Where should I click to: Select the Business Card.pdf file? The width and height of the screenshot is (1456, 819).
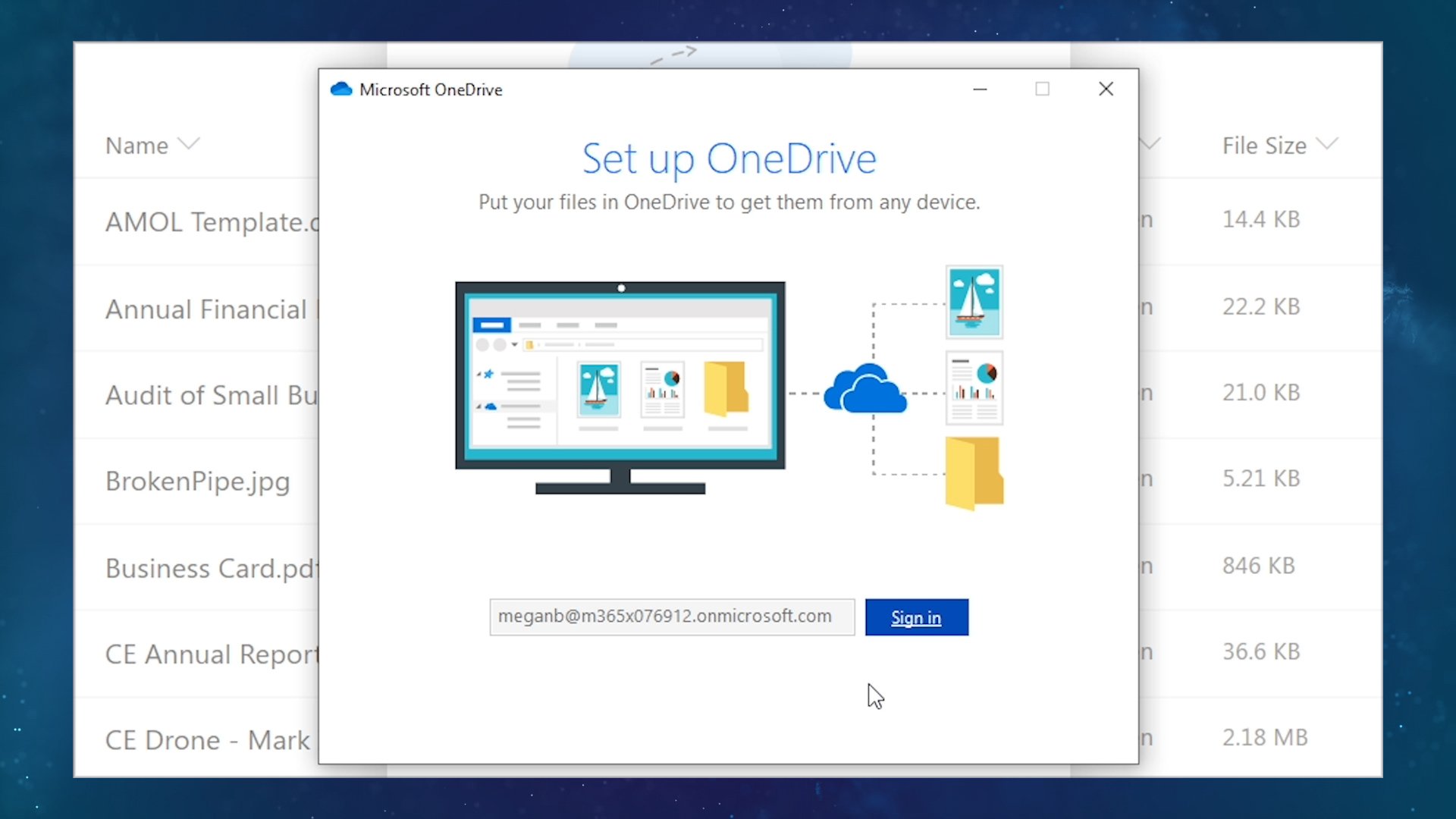pos(212,569)
